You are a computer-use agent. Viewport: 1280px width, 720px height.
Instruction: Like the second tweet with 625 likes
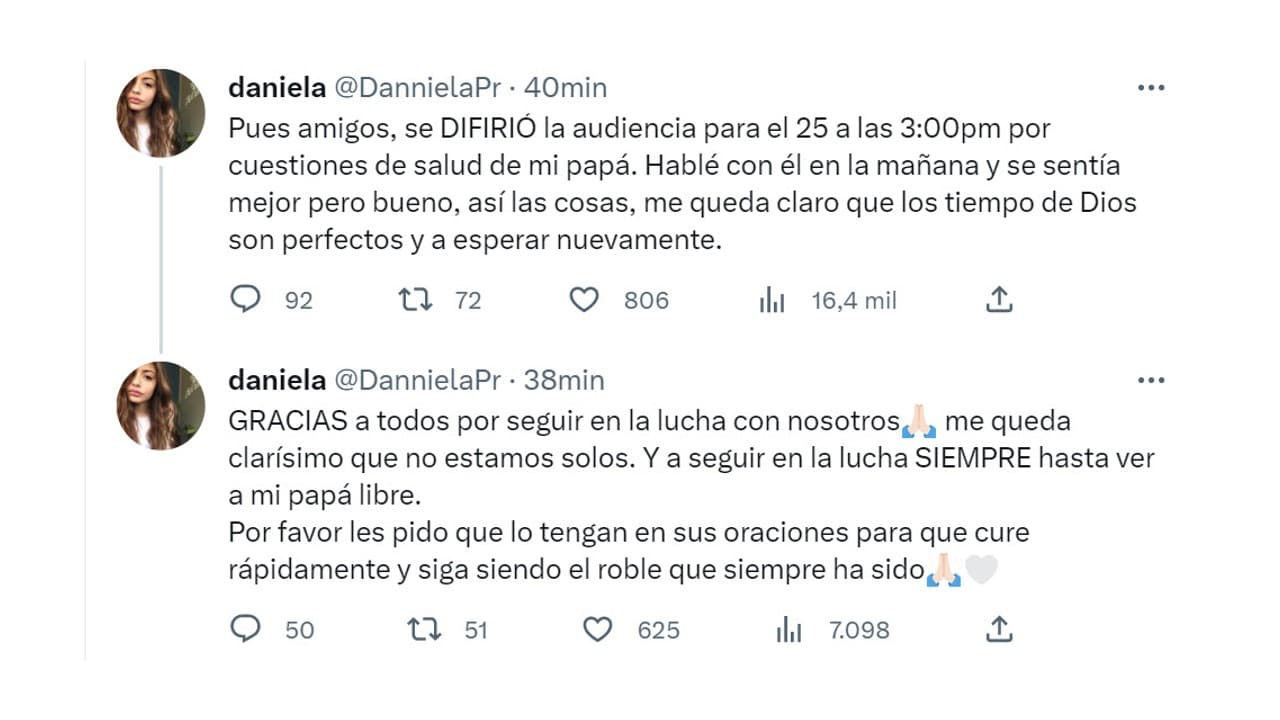[x=597, y=630]
